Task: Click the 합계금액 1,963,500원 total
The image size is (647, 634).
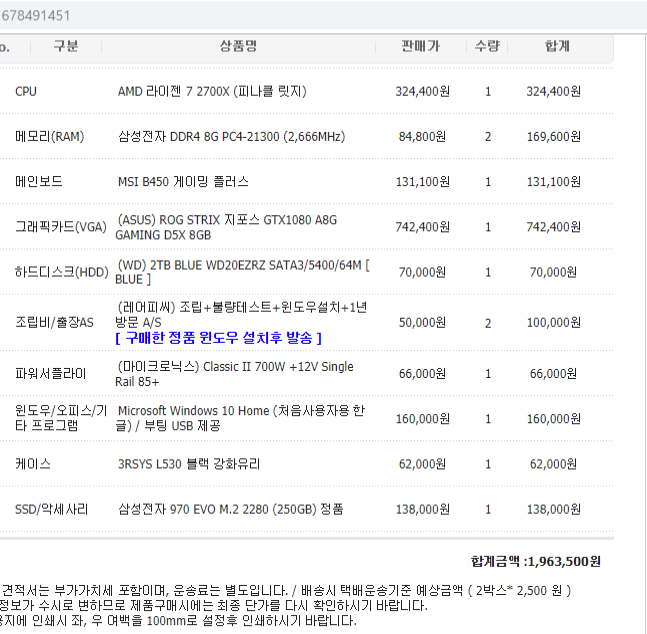Action: (536, 561)
